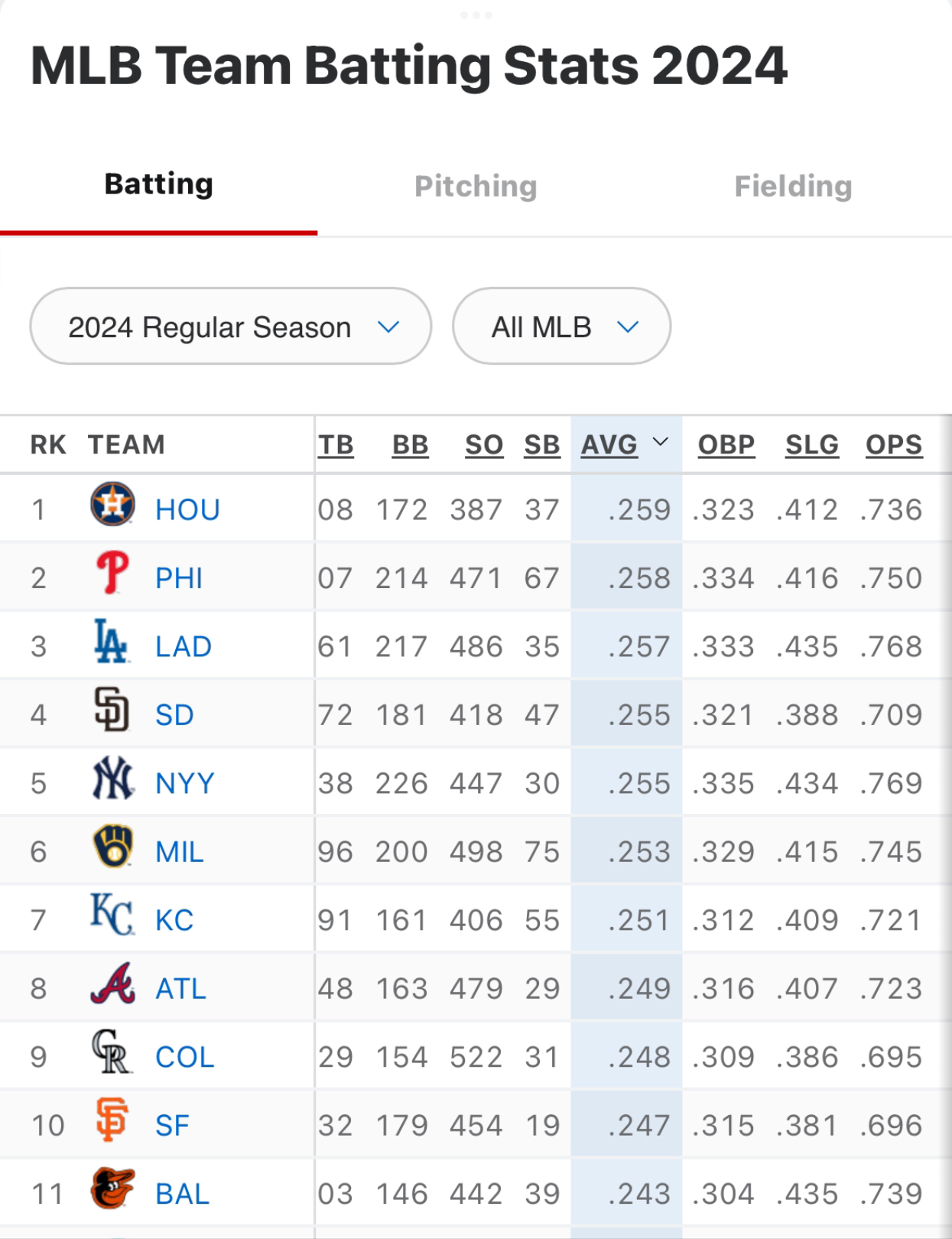
Task: Open the 2024 Regular Season dropdown
Action: click(x=230, y=327)
